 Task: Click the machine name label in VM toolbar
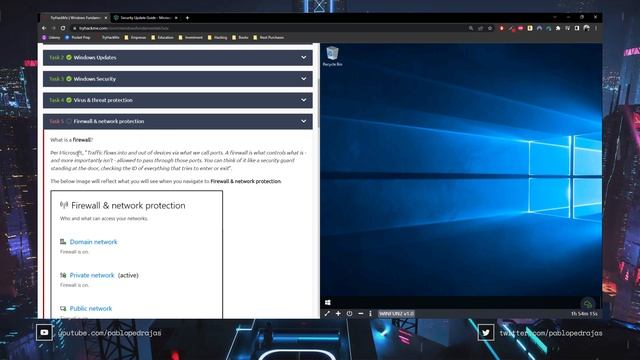point(396,313)
